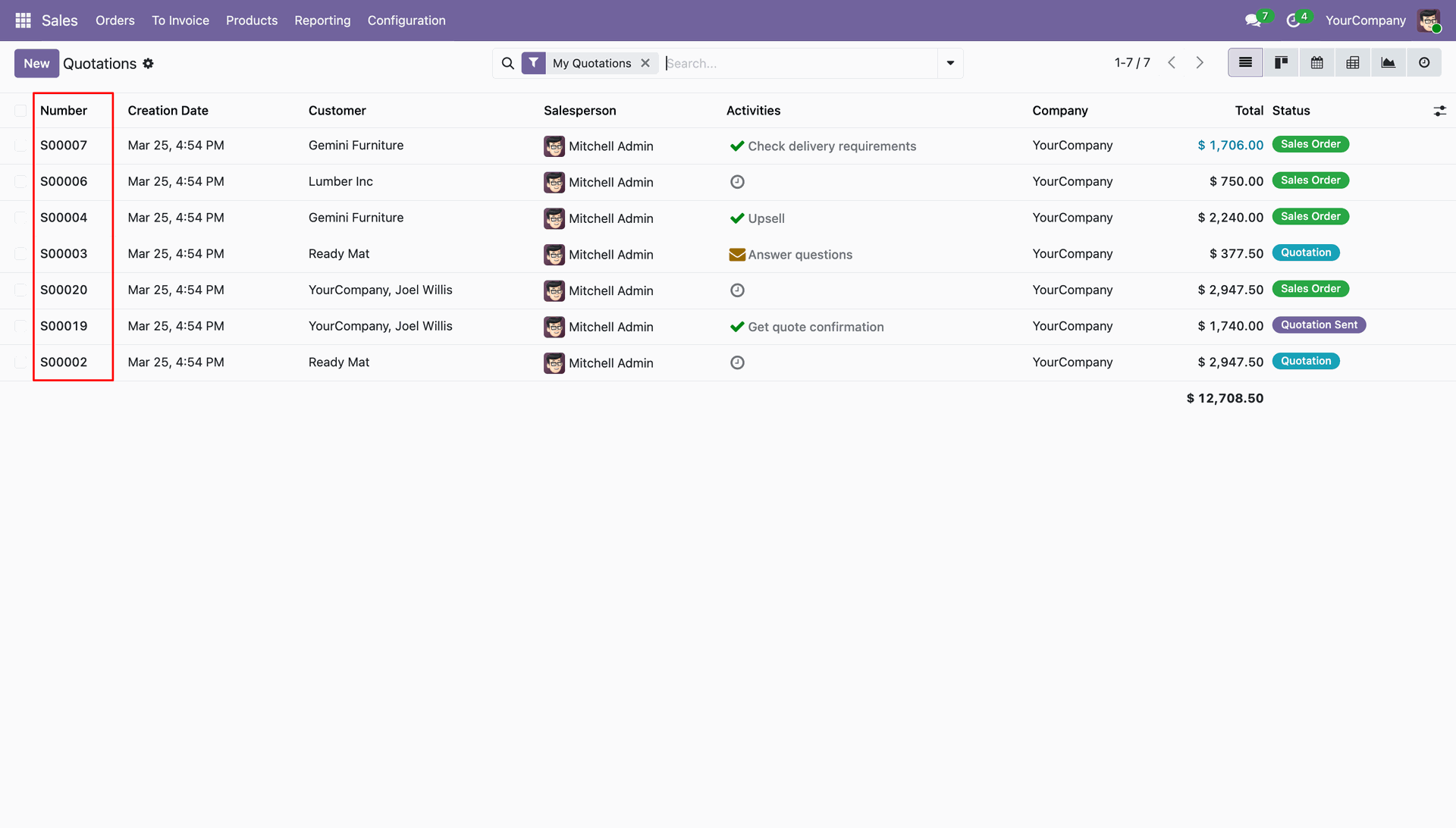Viewport: 1456px width, 828px height.
Task: Switch to Activity view
Action: [x=1424, y=63]
